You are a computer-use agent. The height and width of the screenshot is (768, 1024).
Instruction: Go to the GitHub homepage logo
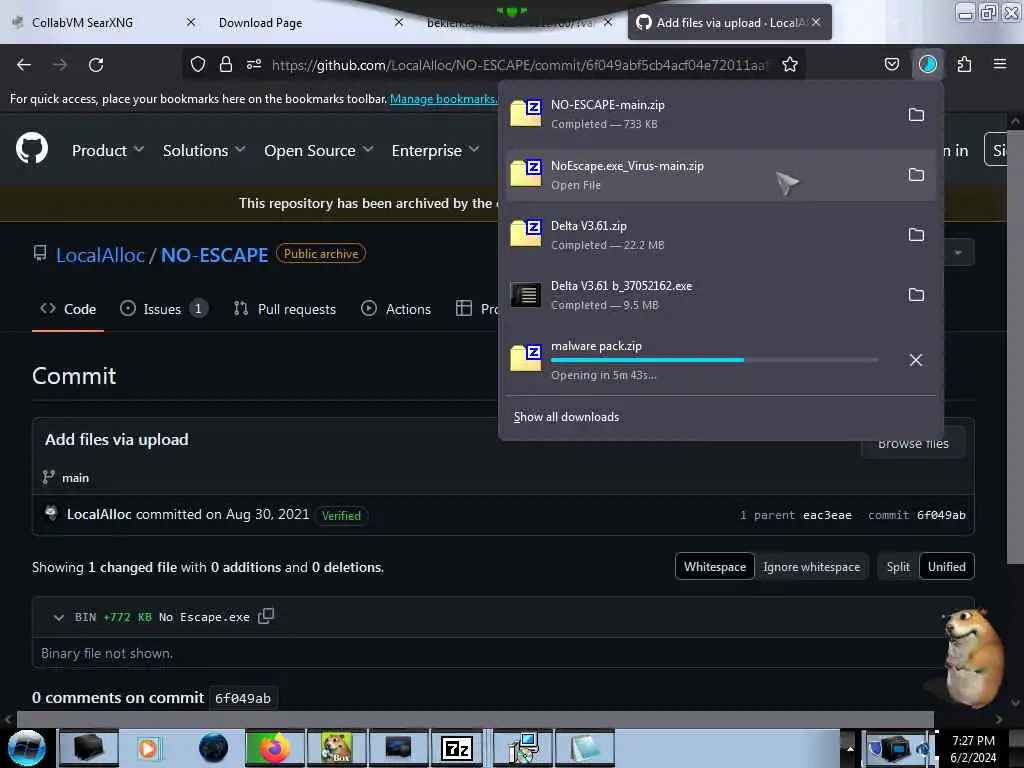coord(32,148)
